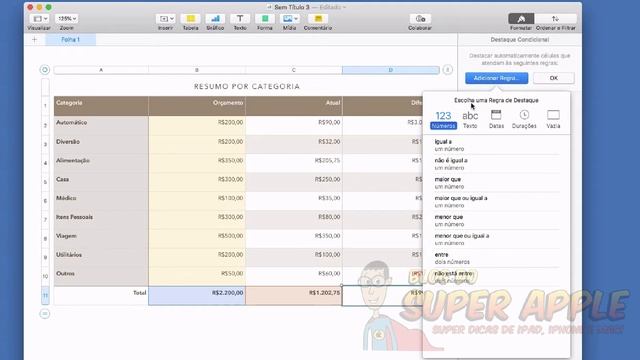
Task: Click the Formatar toolbar button
Action: tap(521, 19)
